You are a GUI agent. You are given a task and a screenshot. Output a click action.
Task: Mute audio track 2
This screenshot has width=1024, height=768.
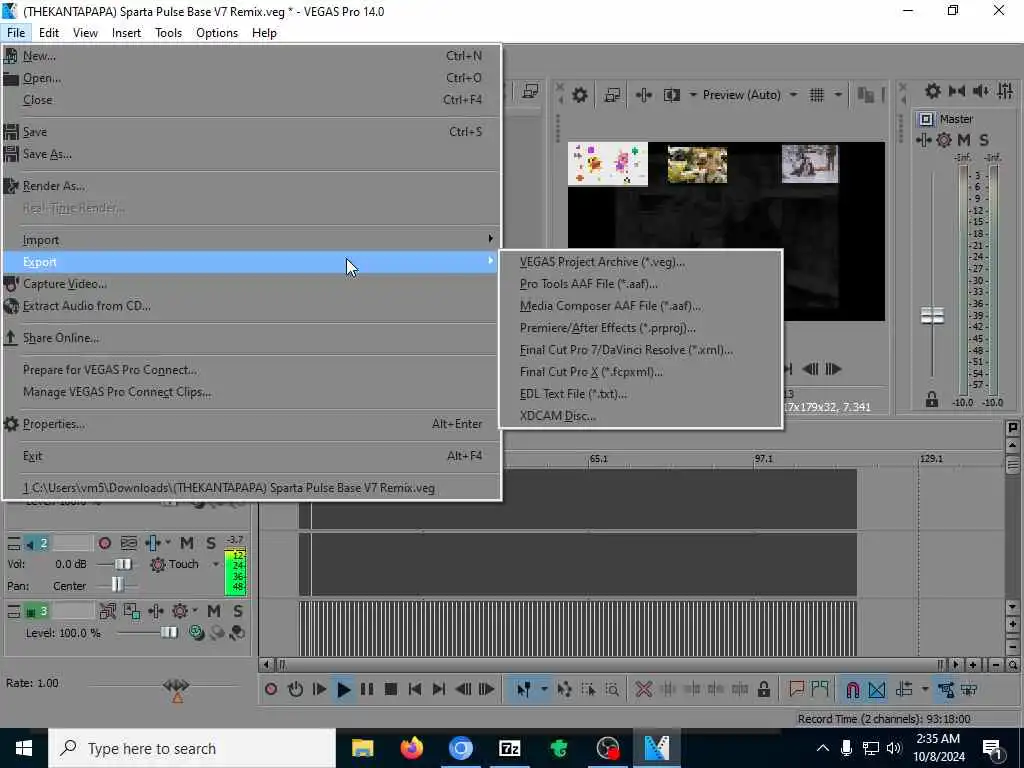pyautogui.click(x=187, y=543)
